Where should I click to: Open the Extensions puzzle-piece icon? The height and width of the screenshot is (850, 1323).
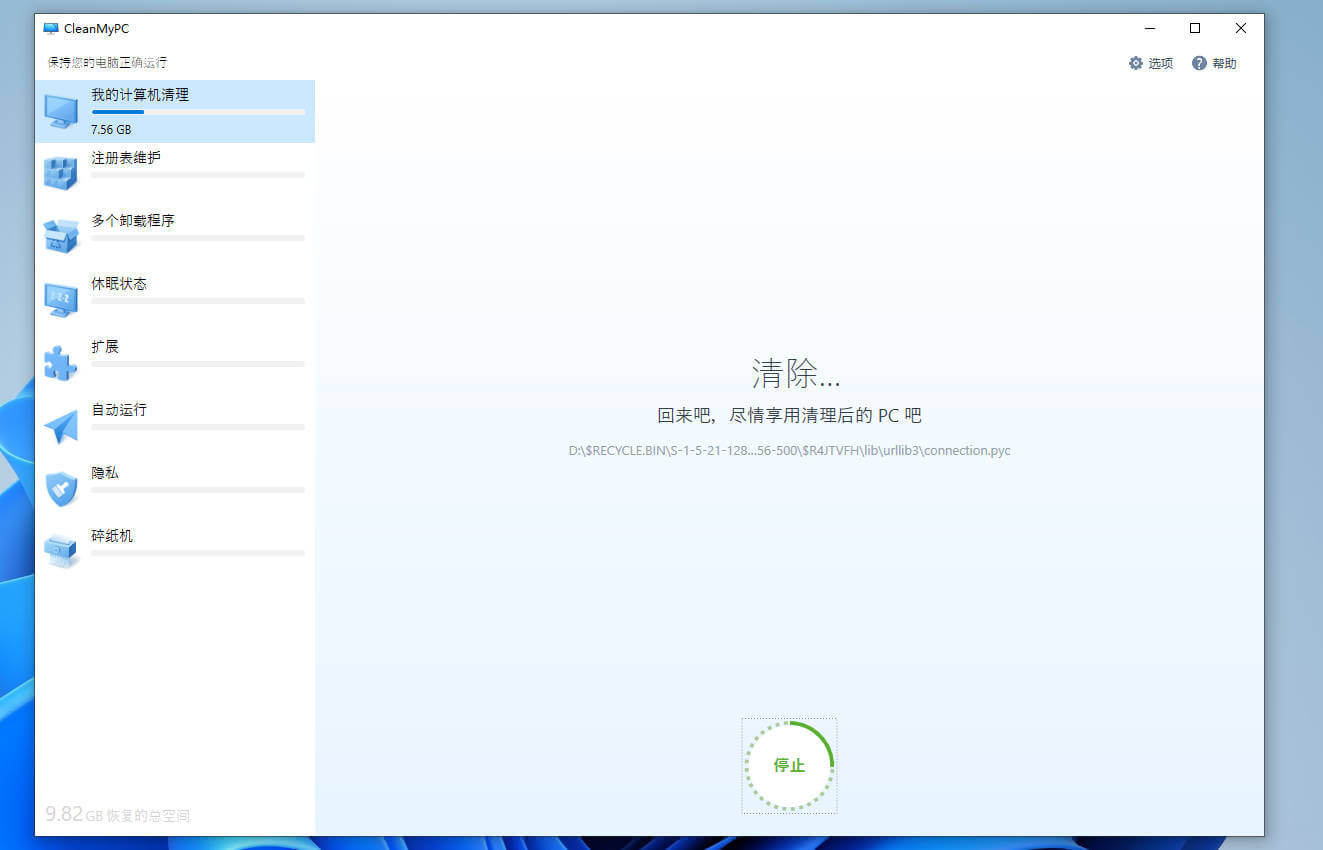61,361
